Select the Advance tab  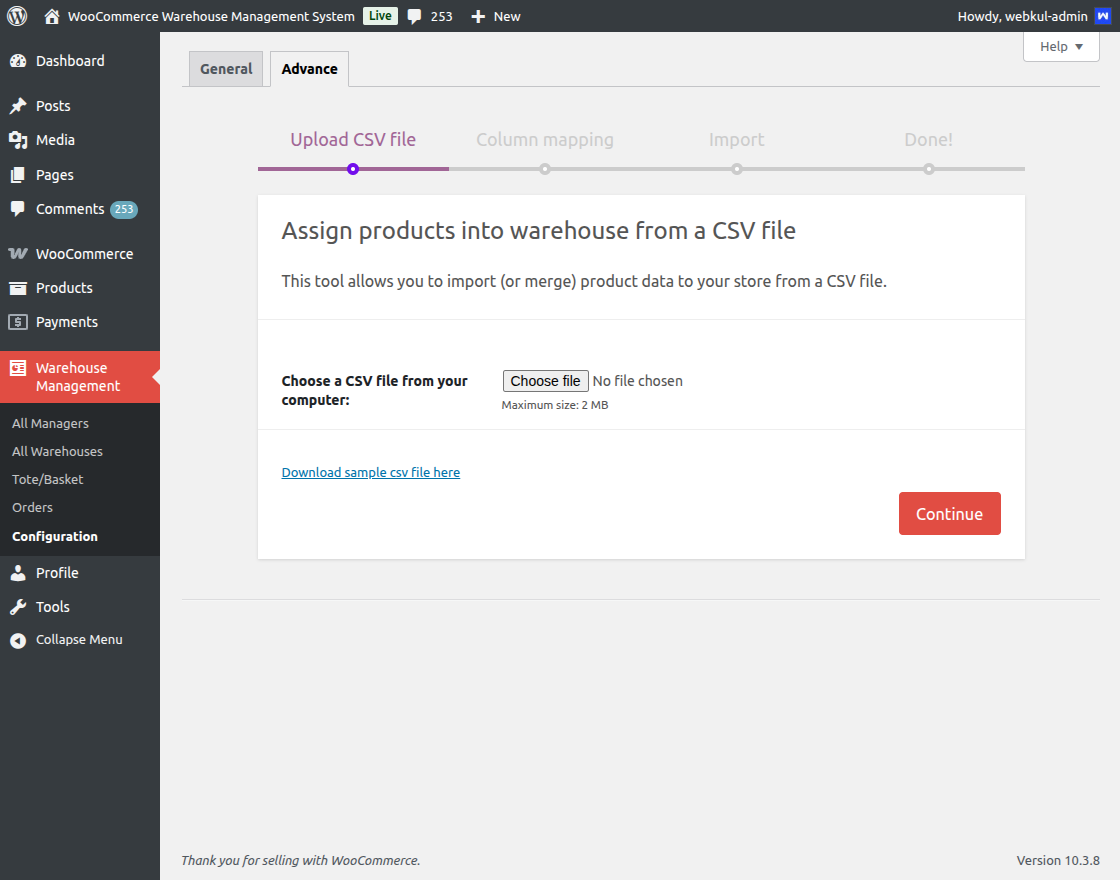(309, 69)
